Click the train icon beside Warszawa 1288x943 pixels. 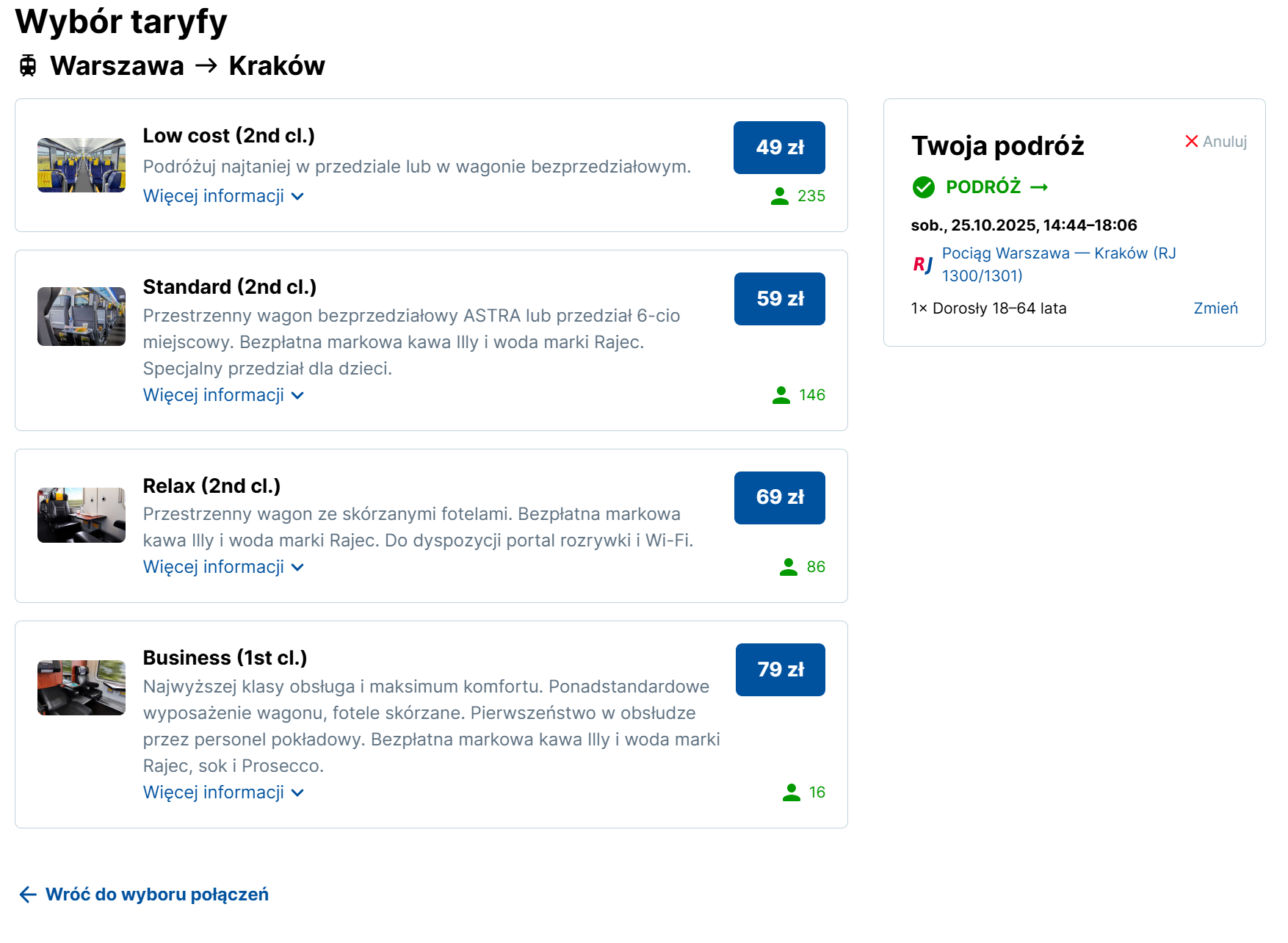[x=28, y=66]
